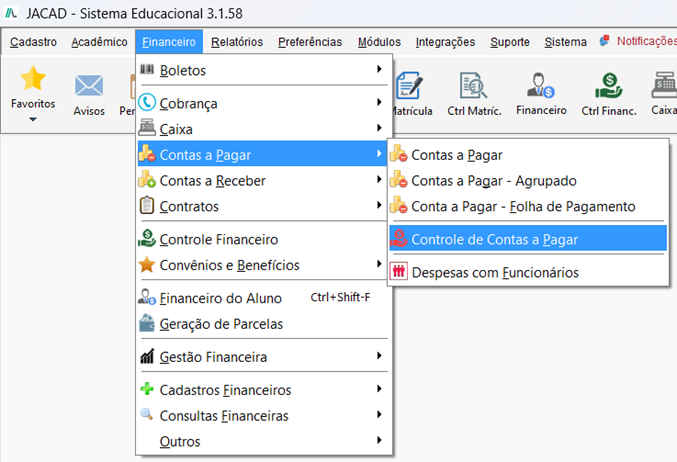Expand the Outros submenu arrow
Screen dimensions: 677x462
[379, 440]
